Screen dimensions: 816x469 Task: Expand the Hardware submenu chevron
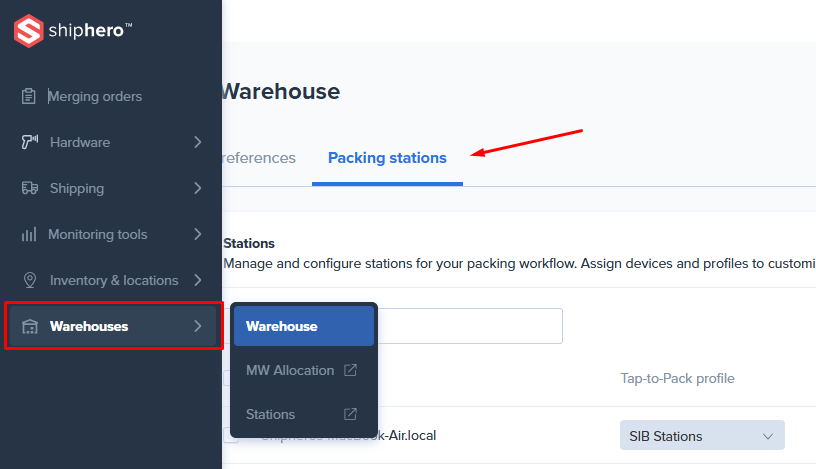point(198,142)
